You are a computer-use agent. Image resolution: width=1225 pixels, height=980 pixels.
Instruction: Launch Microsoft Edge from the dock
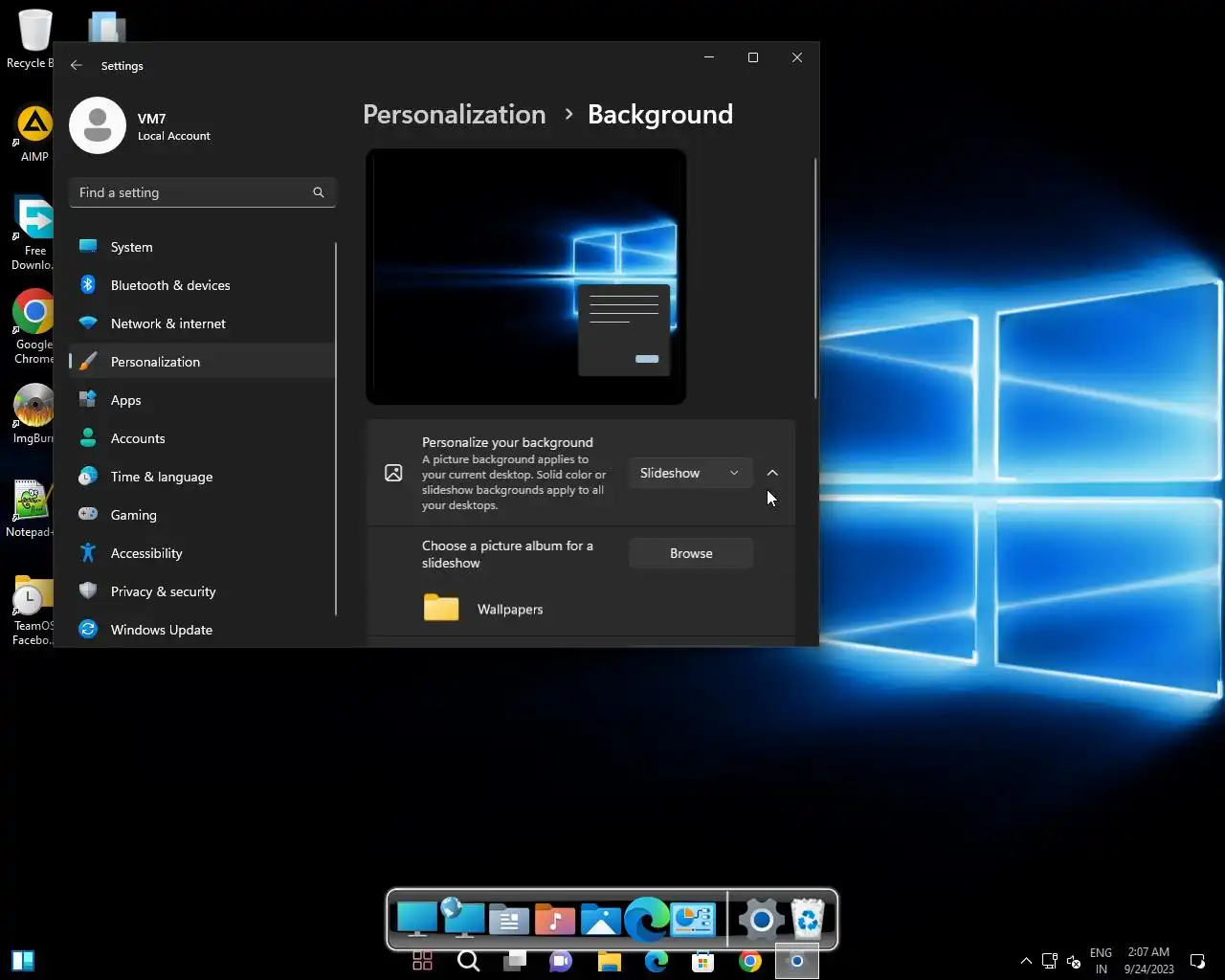tap(647, 920)
